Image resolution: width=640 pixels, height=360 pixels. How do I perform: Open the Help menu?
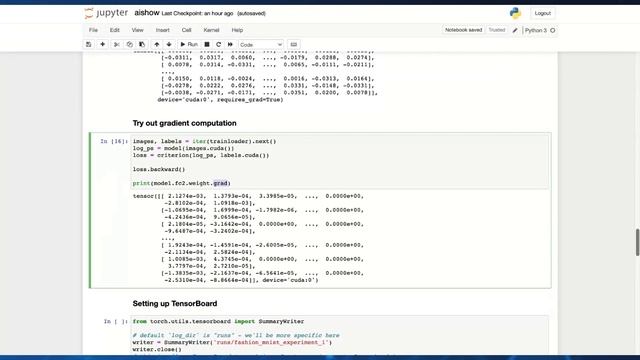pyautogui.click(x=237, y=30)
